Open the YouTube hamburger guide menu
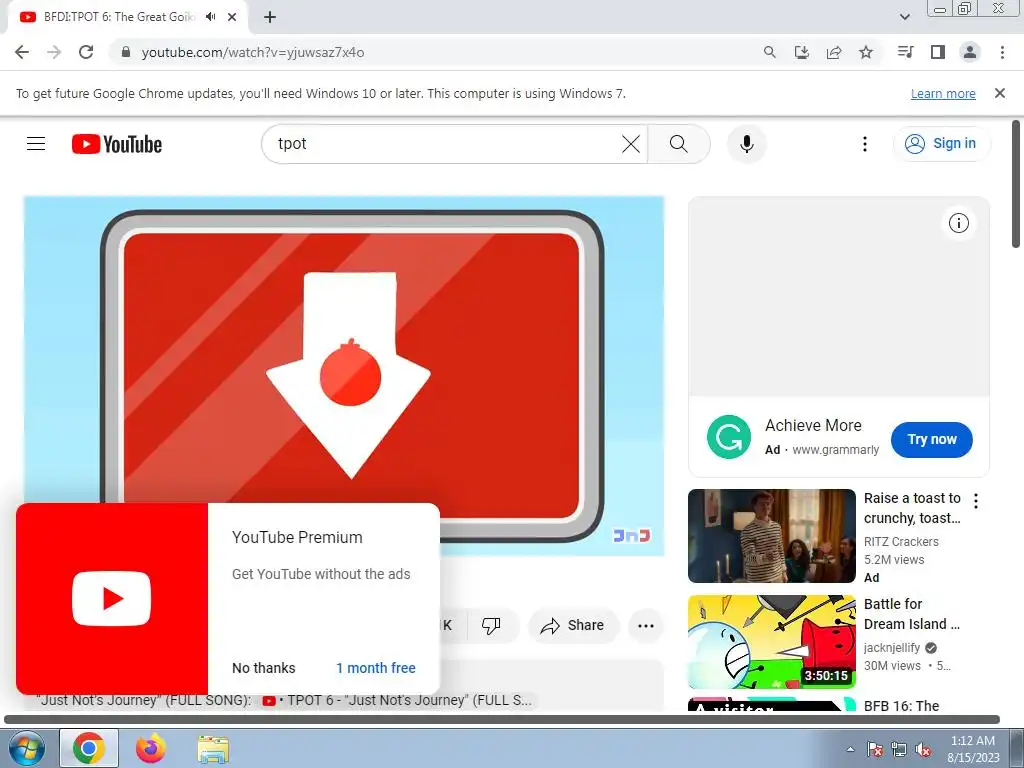This screenshot has height=768, width=1024. pyautogui.click(x=36, y=144)
